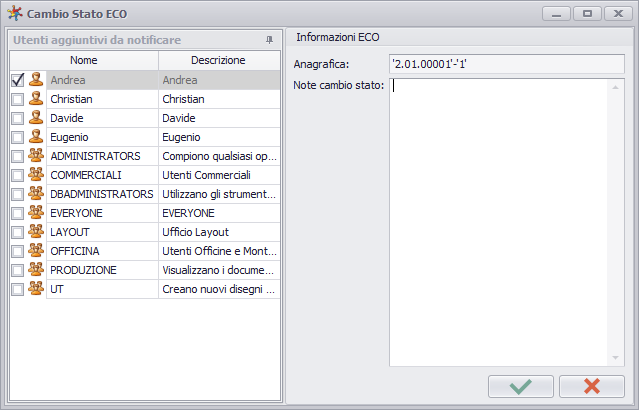
Task: Cancel with the red X button
Action: 592,386
